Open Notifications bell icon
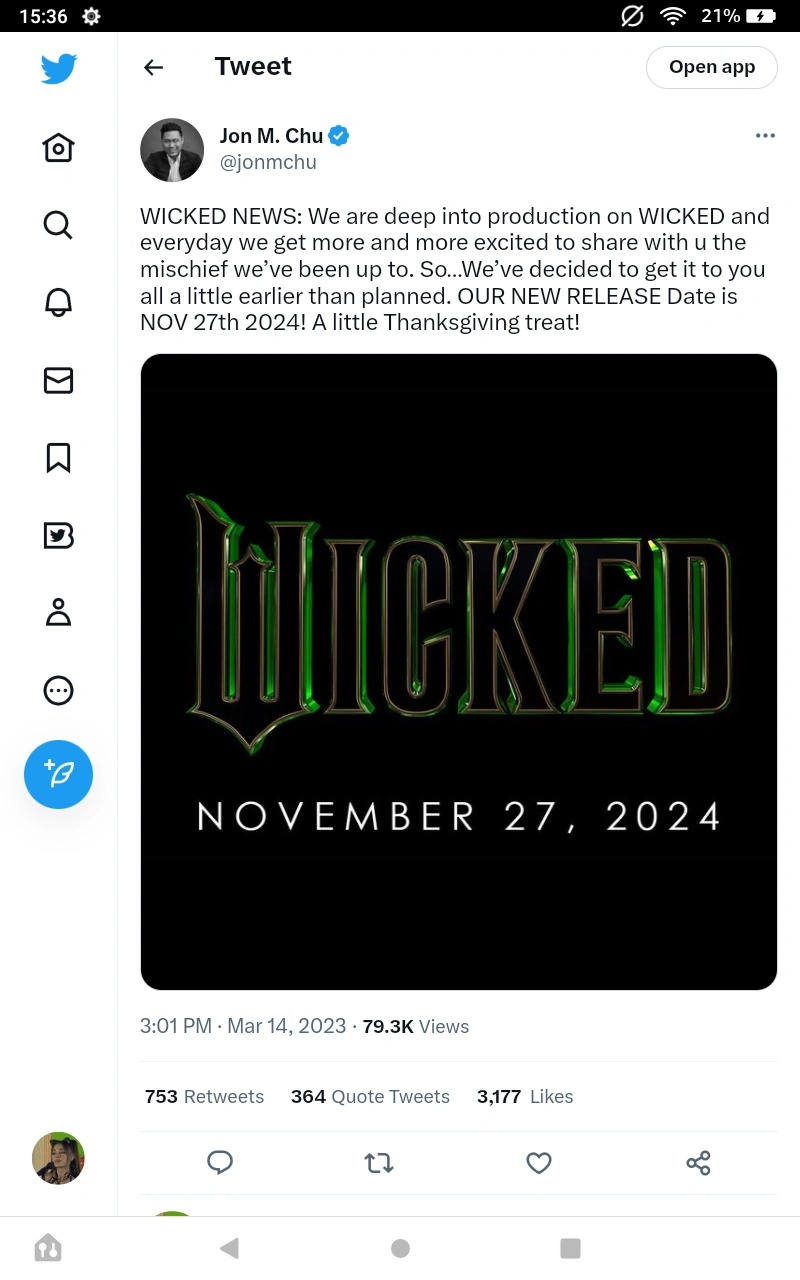The width and height of the screenshot is (800, 1280). click(x=58, y=302)
